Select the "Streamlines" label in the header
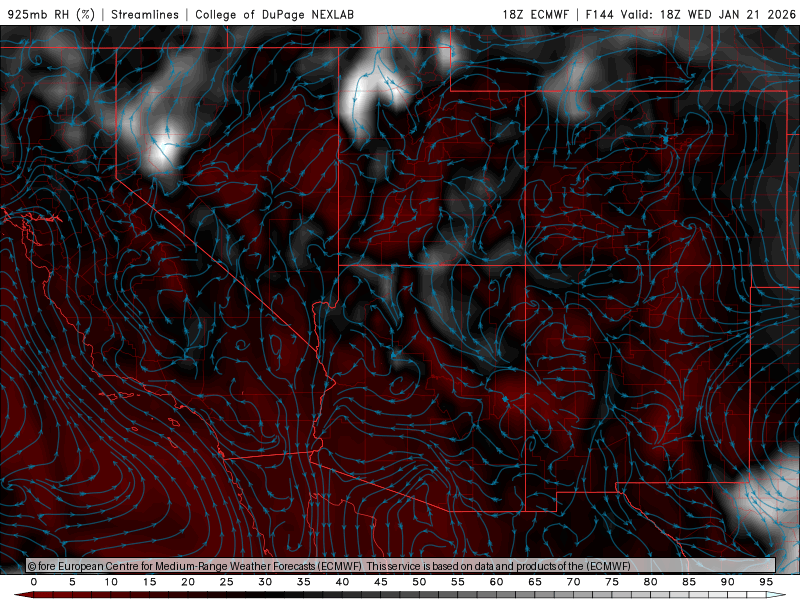This screenshot has height=600, width=800. click(x=145, y=14)
